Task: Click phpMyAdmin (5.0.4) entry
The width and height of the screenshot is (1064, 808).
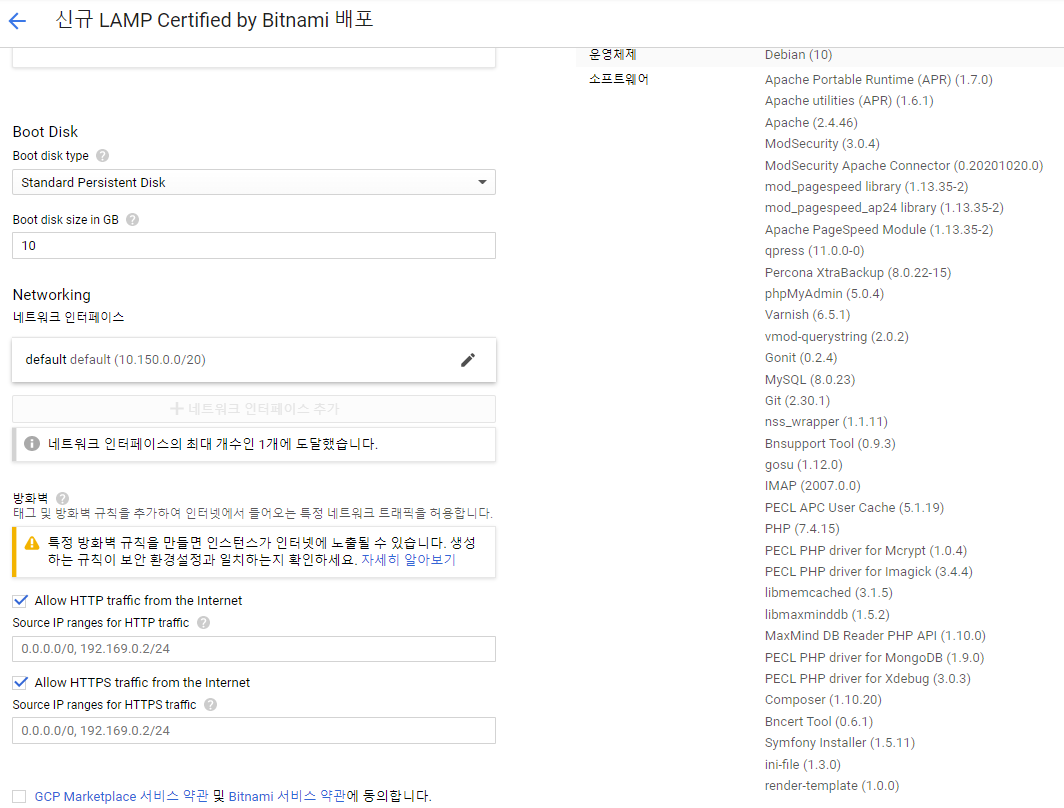Action: 824,294
